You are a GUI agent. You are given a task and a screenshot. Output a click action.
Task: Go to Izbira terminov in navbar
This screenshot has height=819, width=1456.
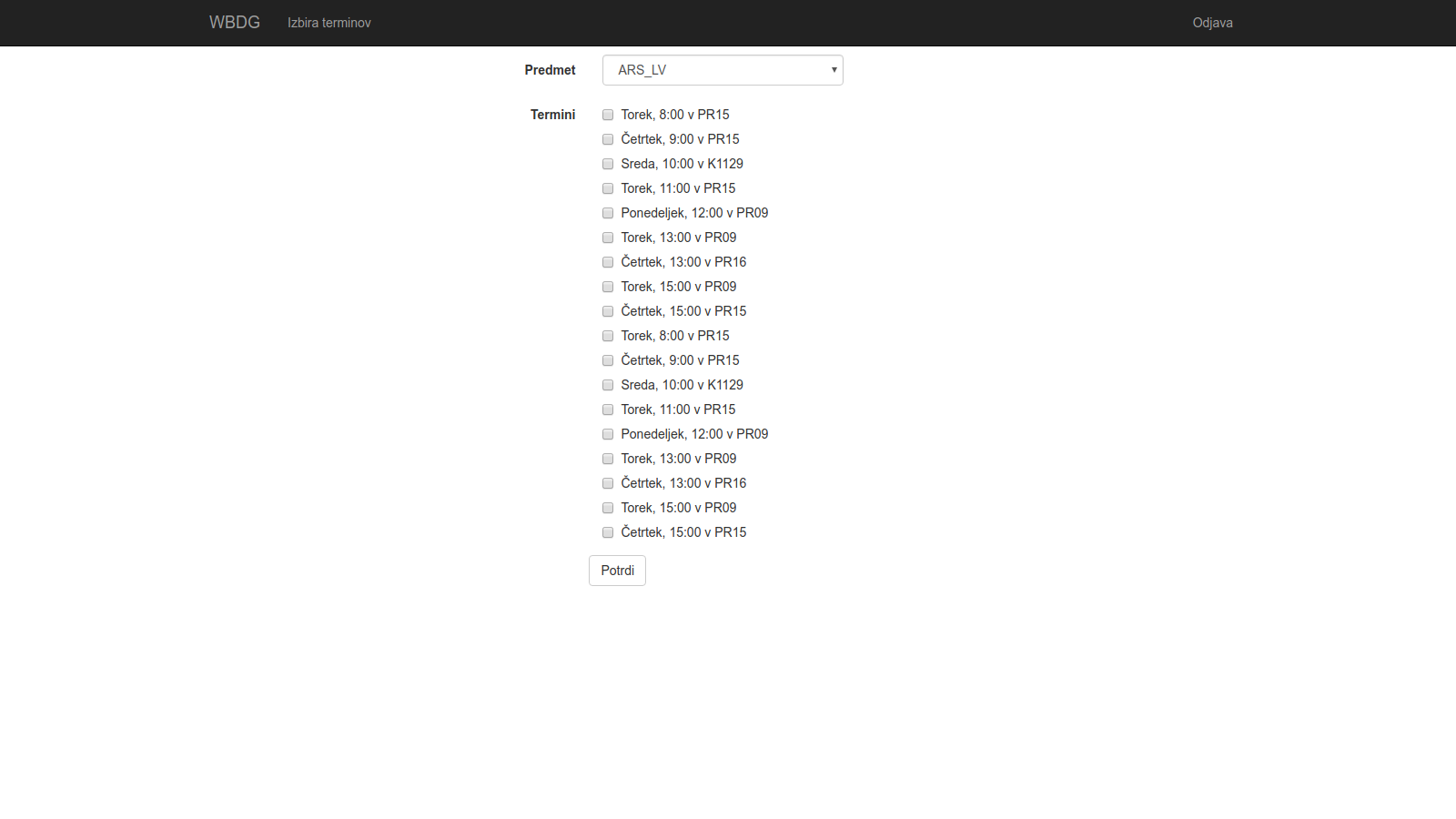[329, 23]
